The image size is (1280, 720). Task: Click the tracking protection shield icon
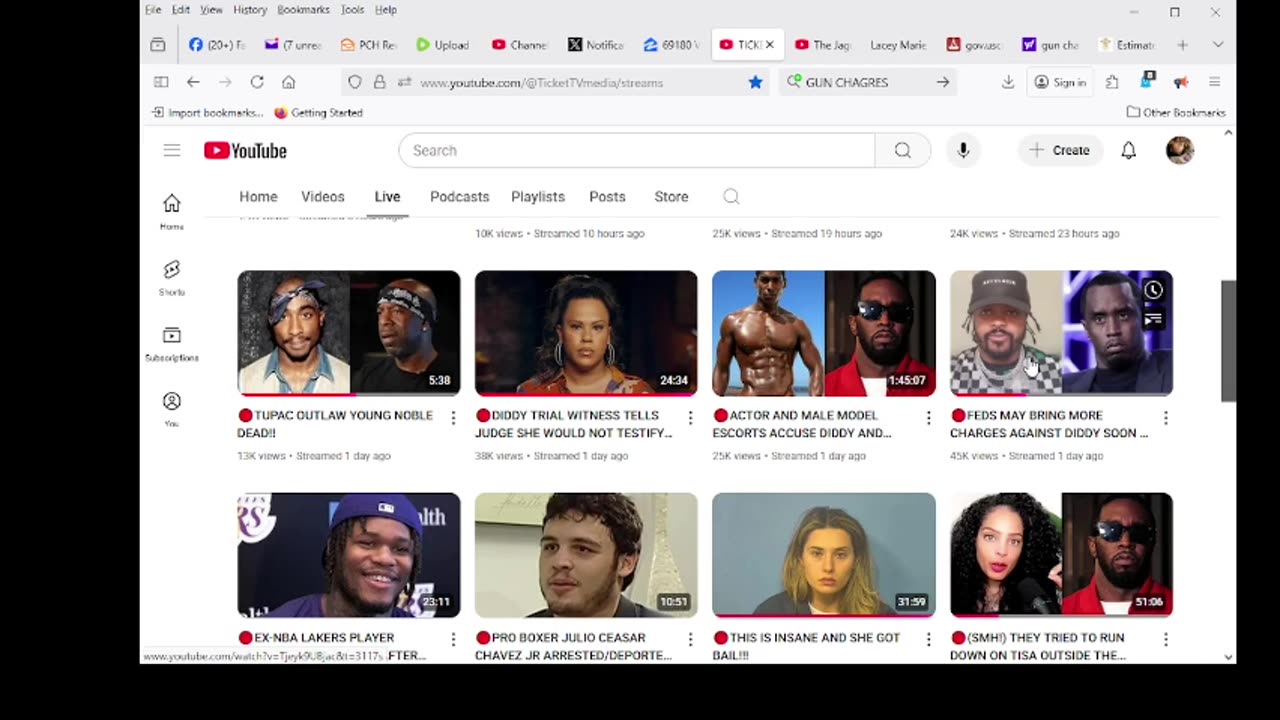pyautogui.click(x=354, y=82)
